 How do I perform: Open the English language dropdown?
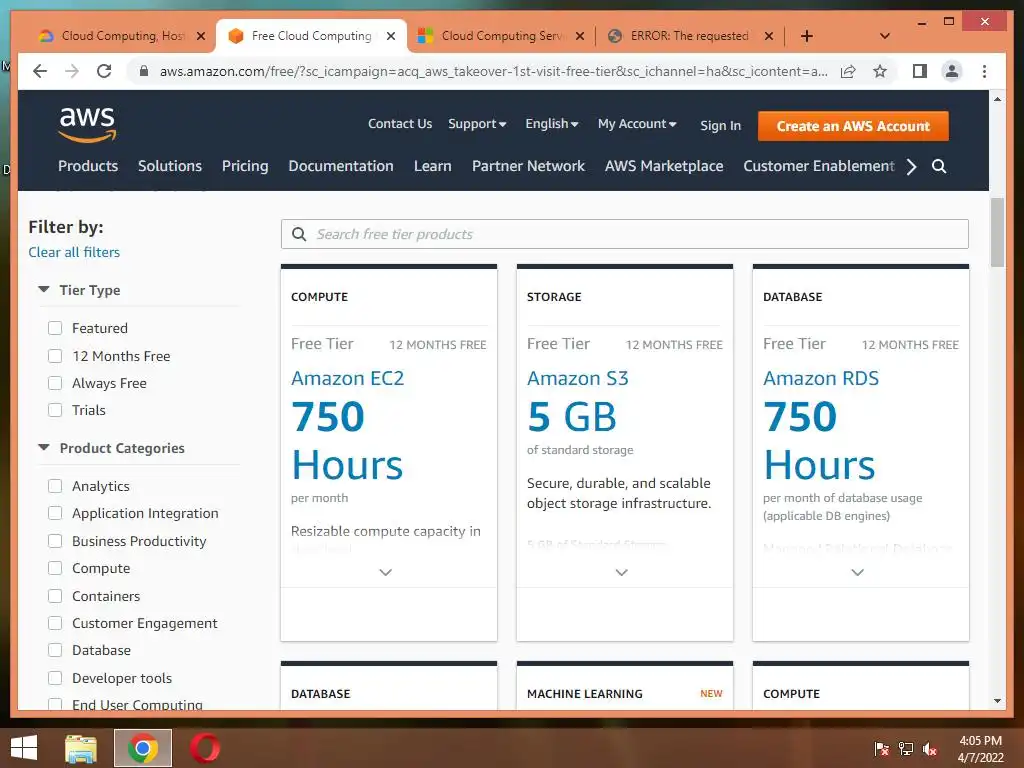pos(552,123)
